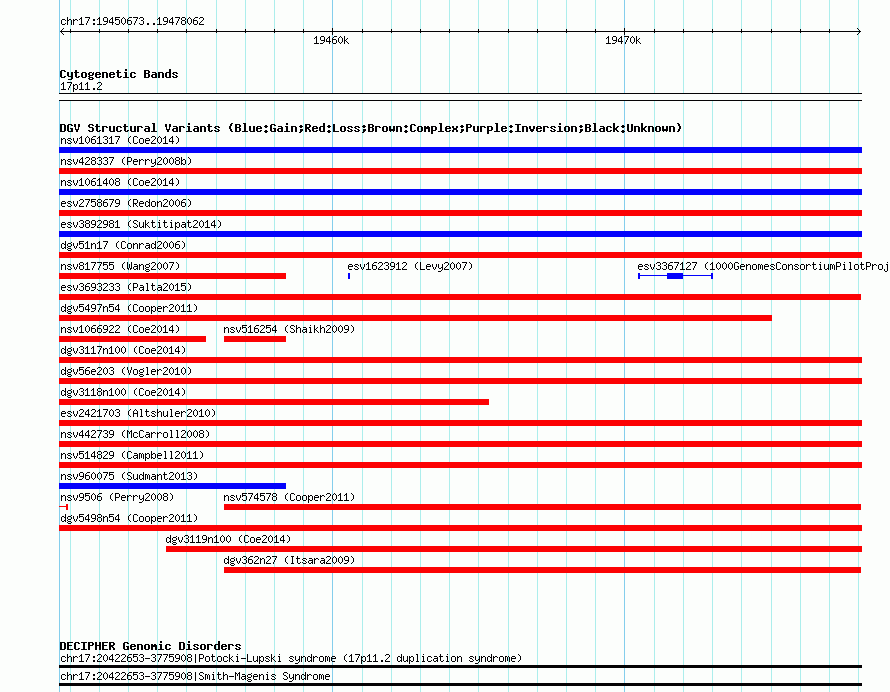Image resolution: width=890 pixels, height=692 pixels.
Task: Click the tiny red nsv9506 marker
Action: point(64,507)
